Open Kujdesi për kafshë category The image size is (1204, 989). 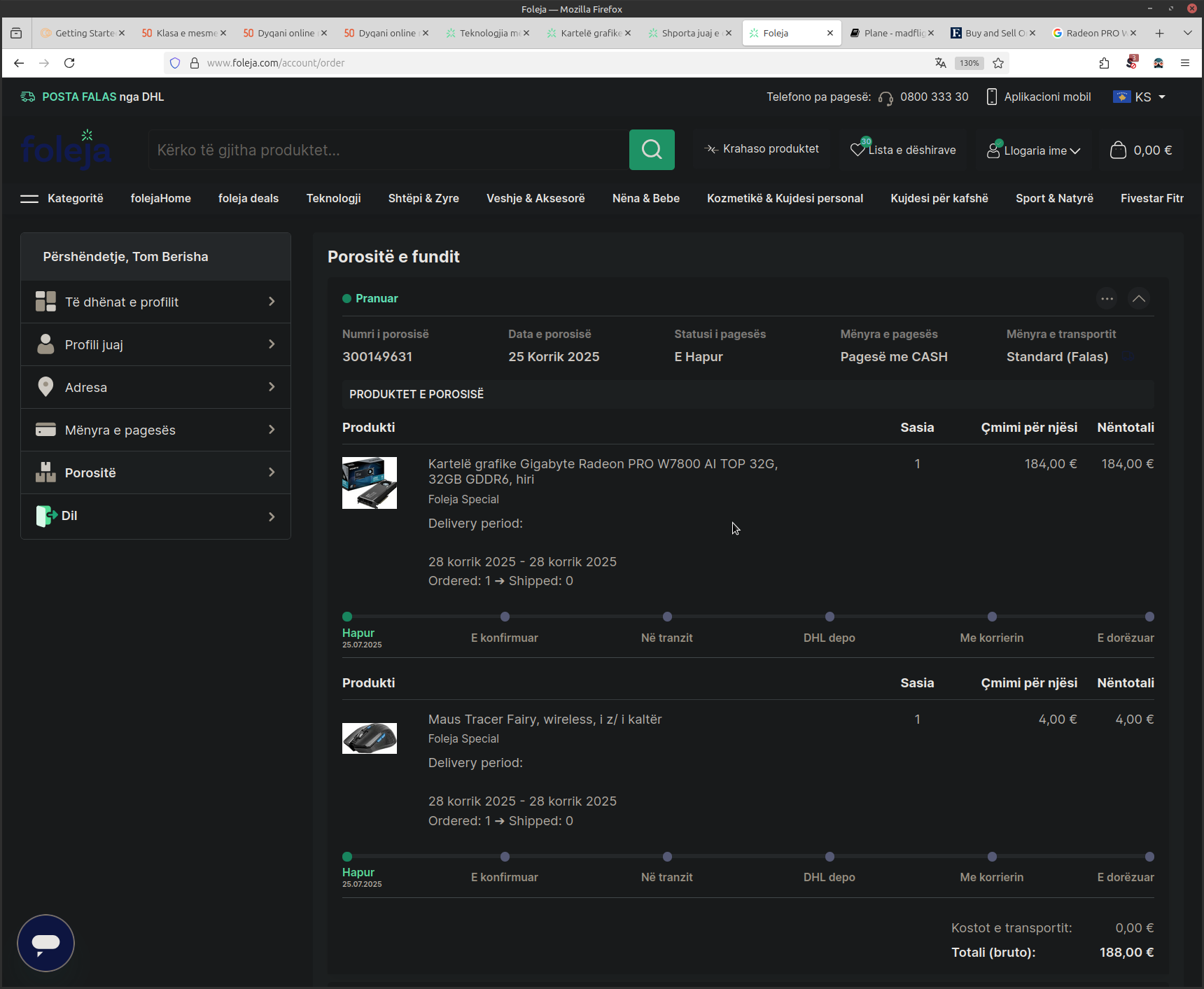click(x=939, y=199)
